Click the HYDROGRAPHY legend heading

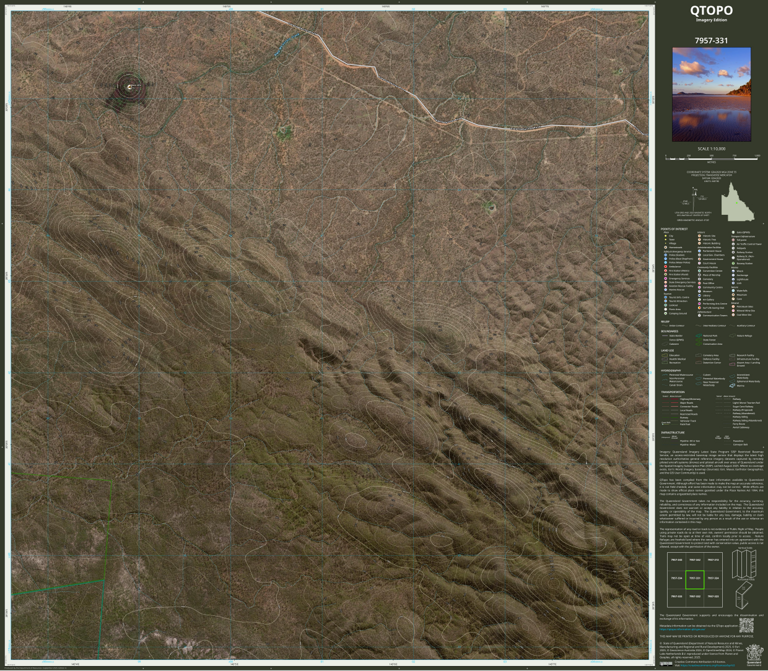point(671,371)
